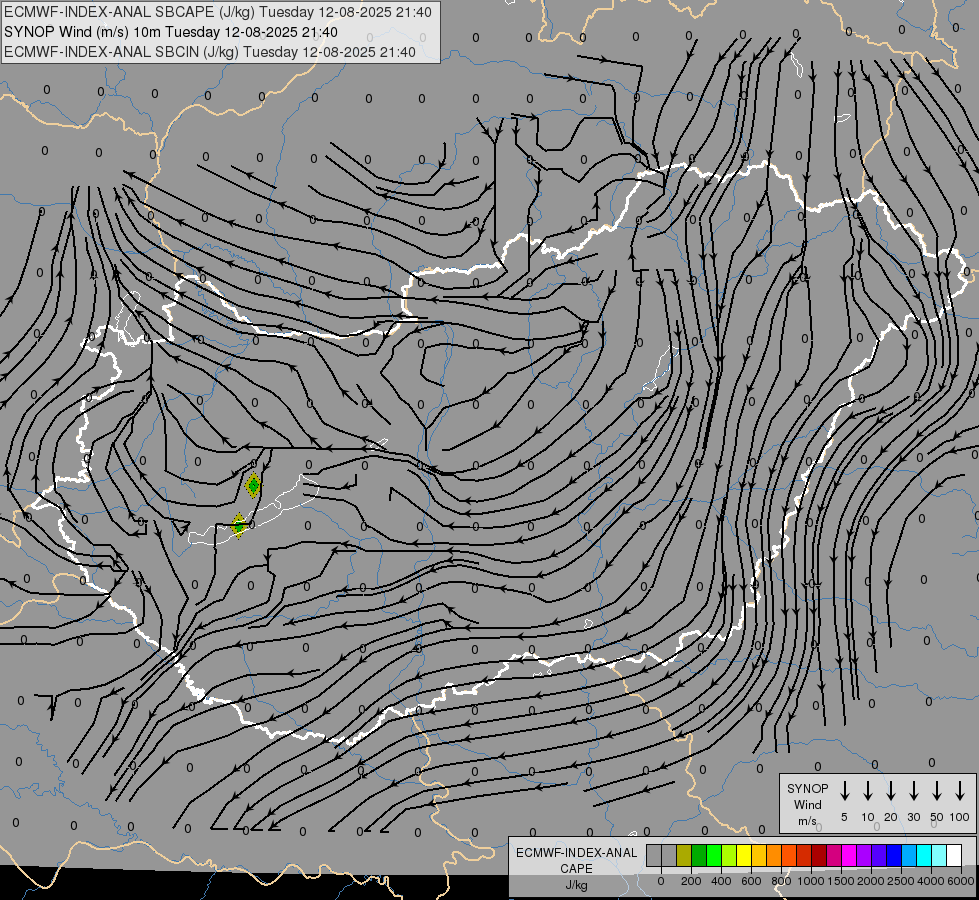
Task: Select the olive CAPE legend swatch
Action: (x=684, y=855)
